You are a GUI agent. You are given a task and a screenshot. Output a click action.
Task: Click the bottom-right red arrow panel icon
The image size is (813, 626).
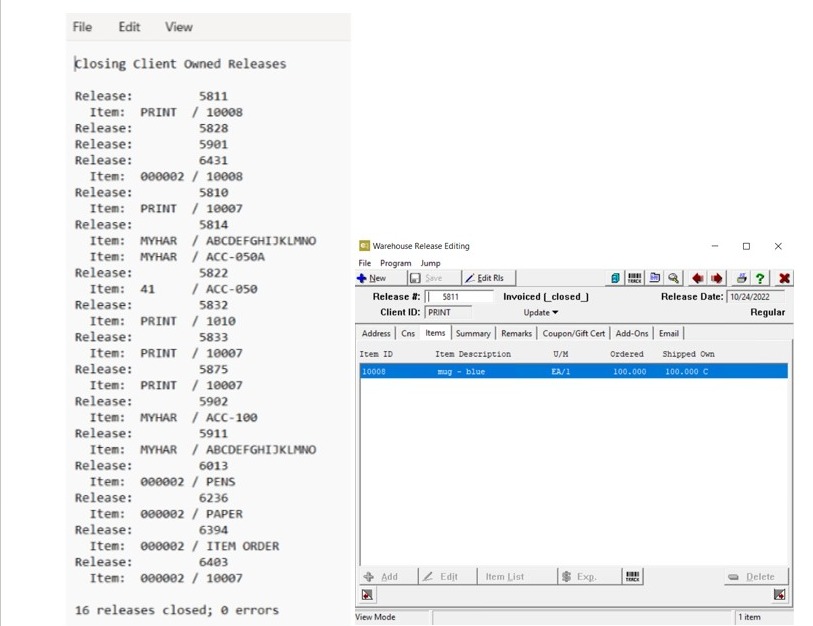(x=779, y=595)
